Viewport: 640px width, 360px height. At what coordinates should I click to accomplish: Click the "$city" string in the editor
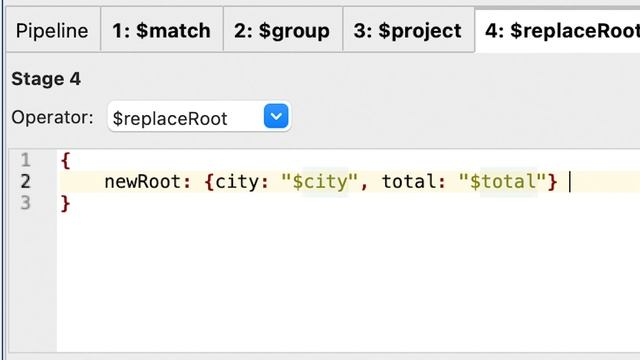click(x=319, y=182)
